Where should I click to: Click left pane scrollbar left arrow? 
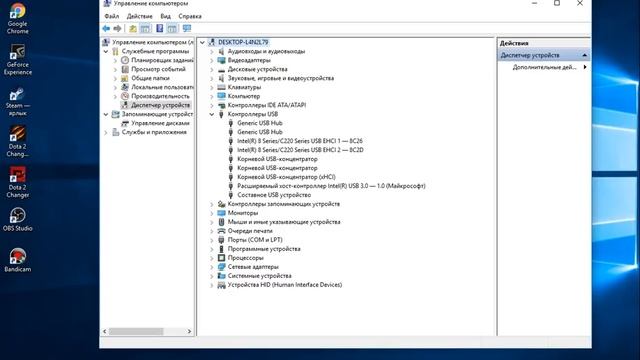pos(105,331)
